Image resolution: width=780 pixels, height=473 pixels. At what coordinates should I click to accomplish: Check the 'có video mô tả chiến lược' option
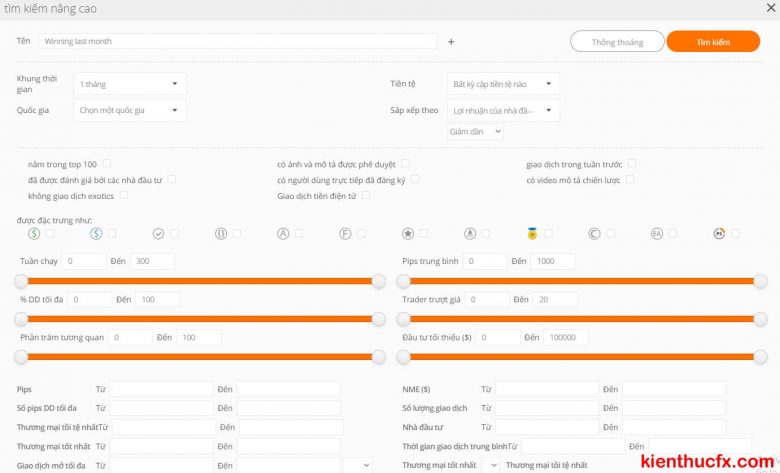(629, 179)
